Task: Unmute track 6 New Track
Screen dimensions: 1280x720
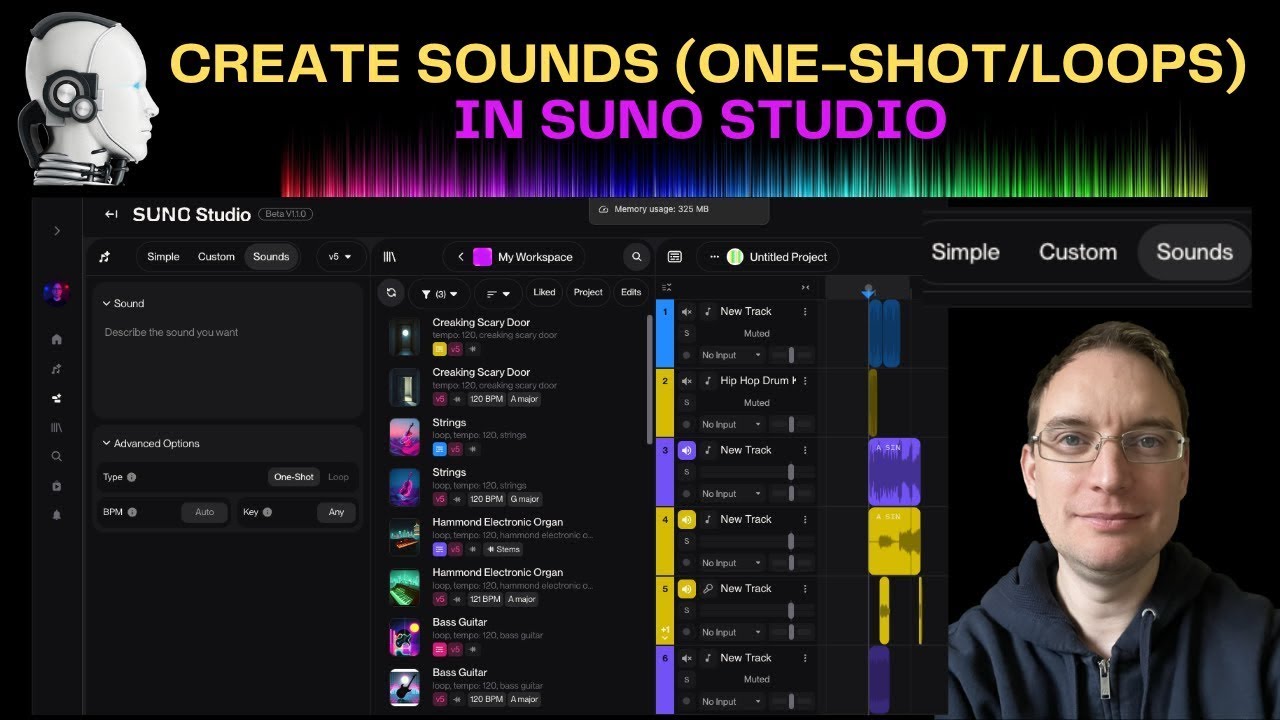Action: [687, 658]
